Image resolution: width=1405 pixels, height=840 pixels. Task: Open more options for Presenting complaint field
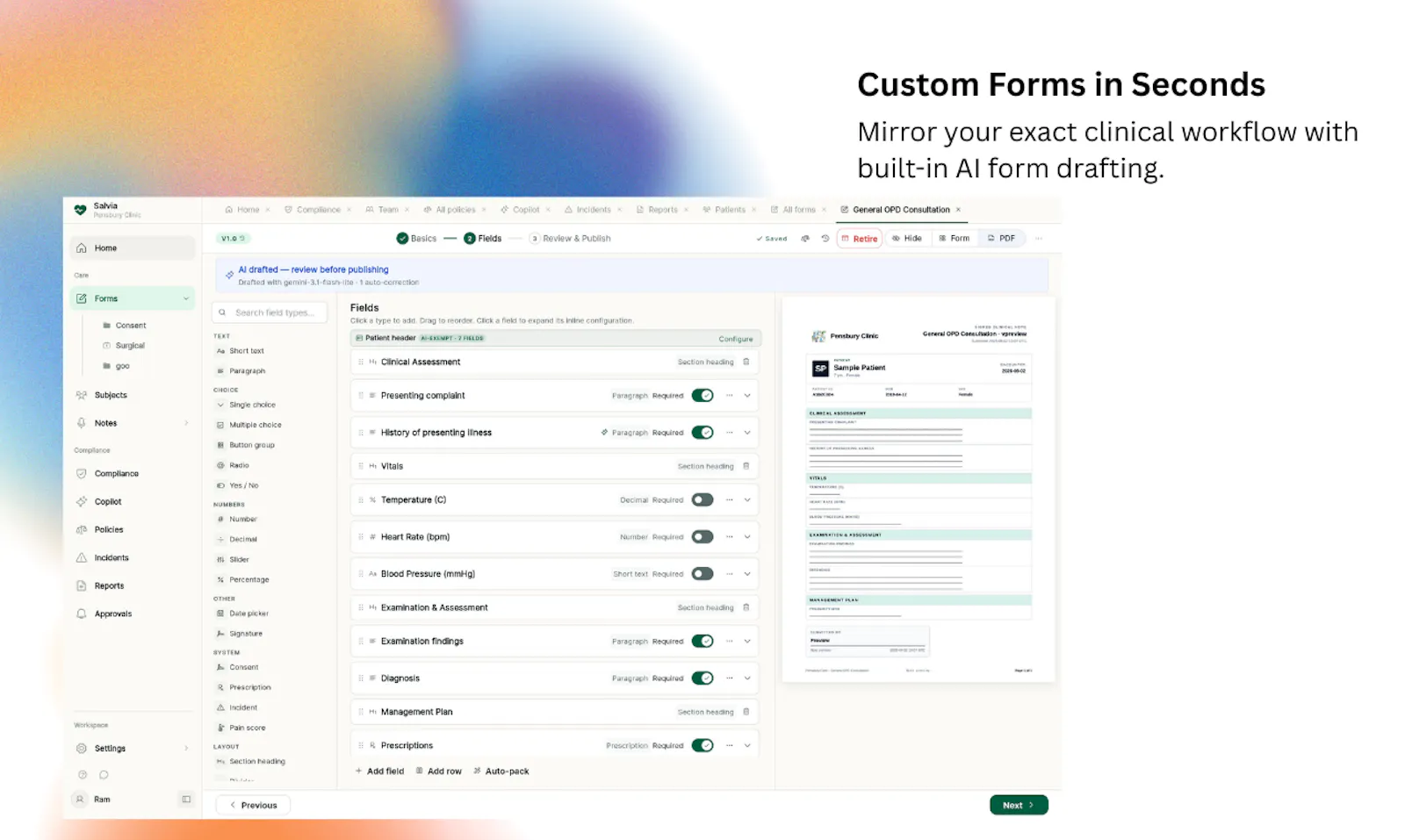click(729, 396)
